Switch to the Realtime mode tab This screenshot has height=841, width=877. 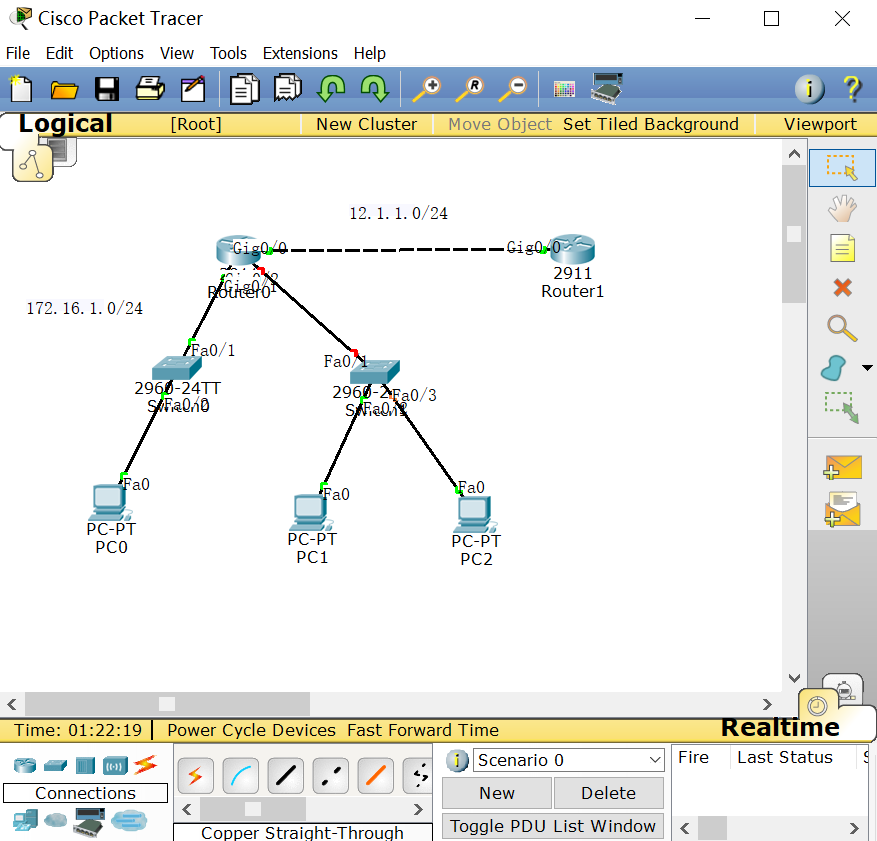[x=780, y=727]
